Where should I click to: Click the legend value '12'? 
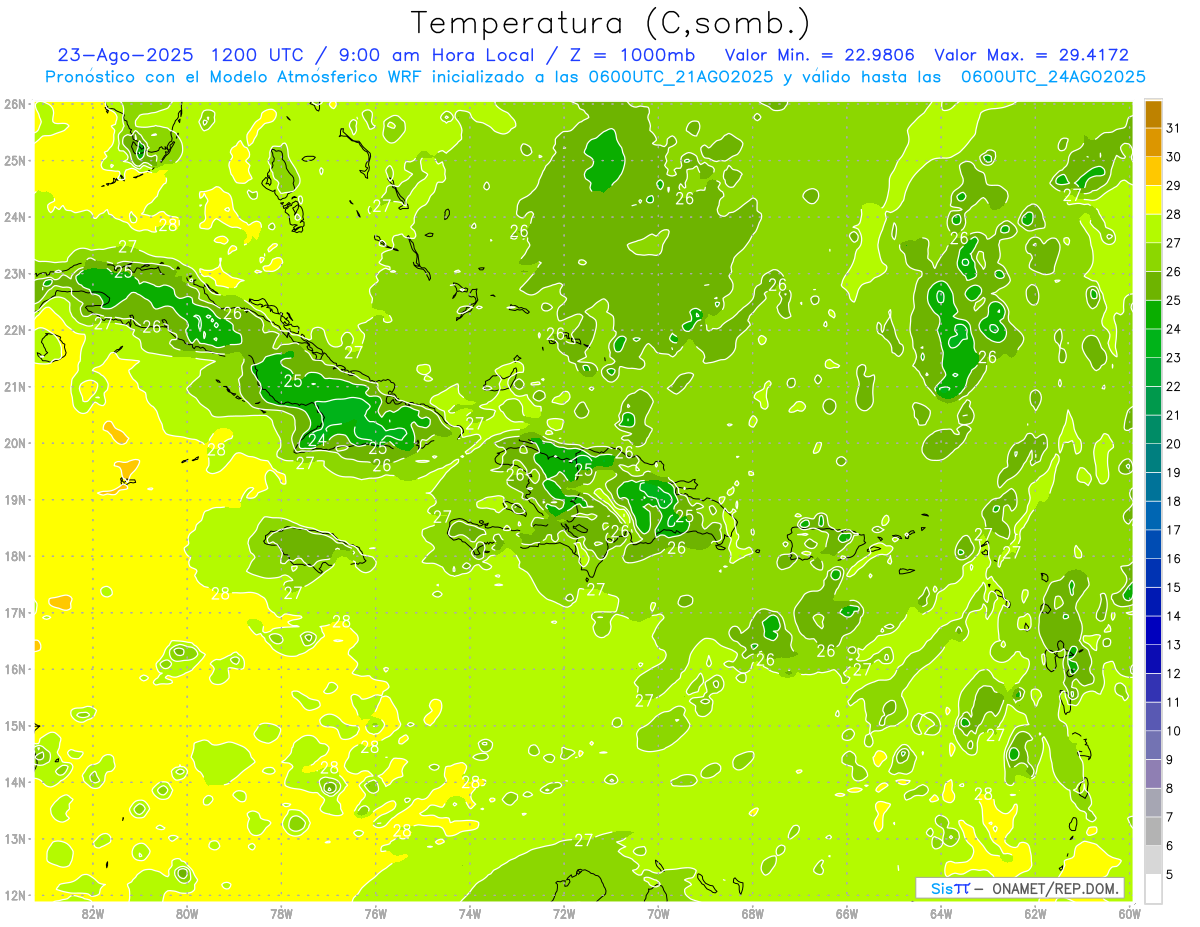pyautogui.click(x=1174, y=673)
